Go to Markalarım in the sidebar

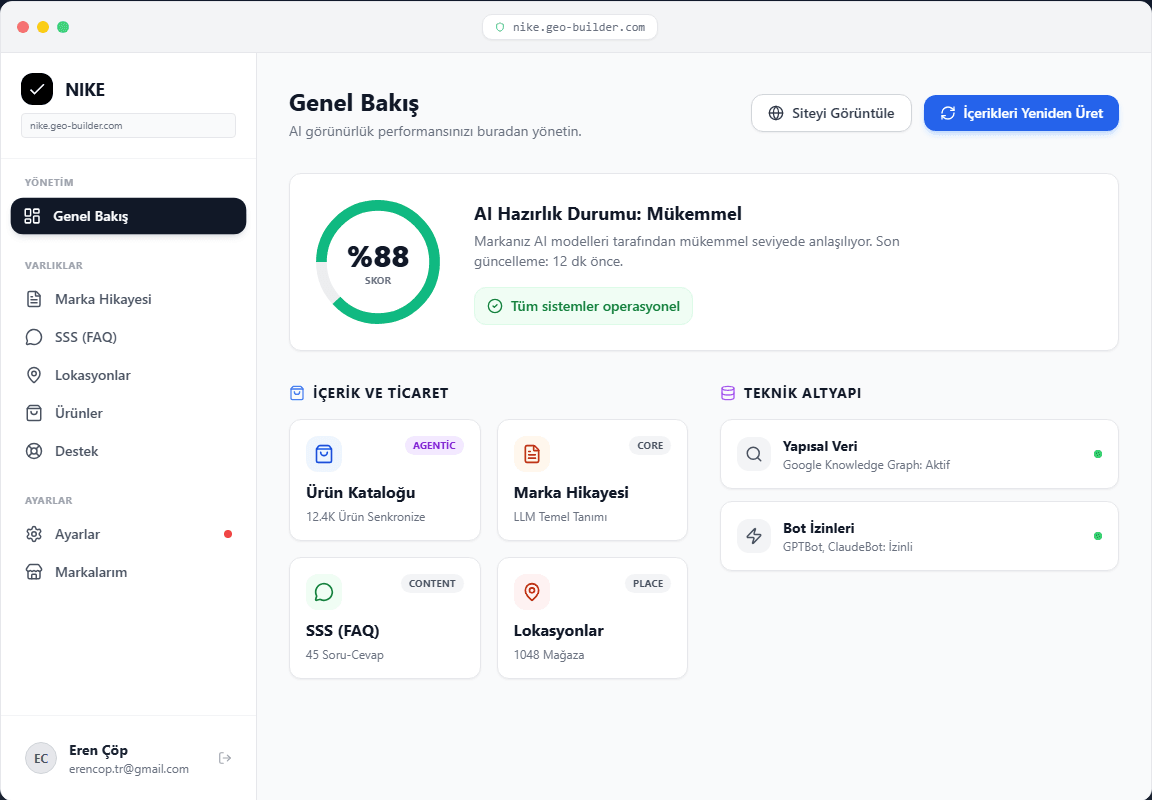129,572
